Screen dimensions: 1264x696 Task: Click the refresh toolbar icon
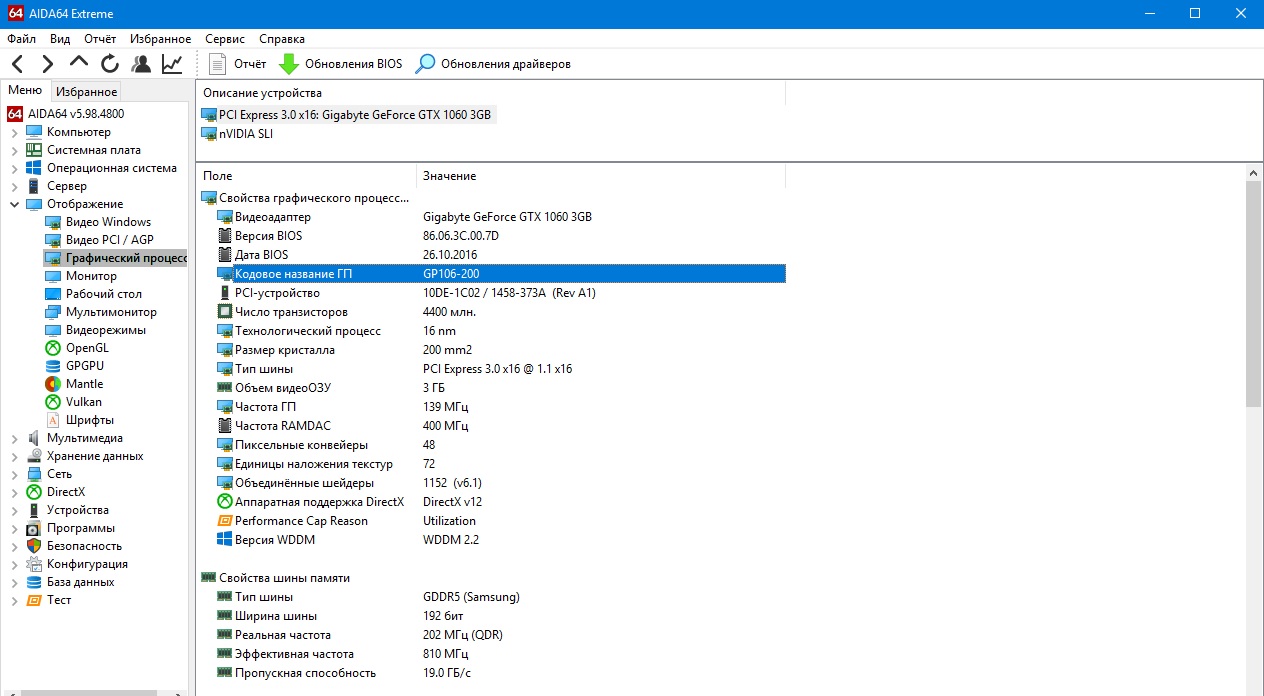[x=110, y=64]
